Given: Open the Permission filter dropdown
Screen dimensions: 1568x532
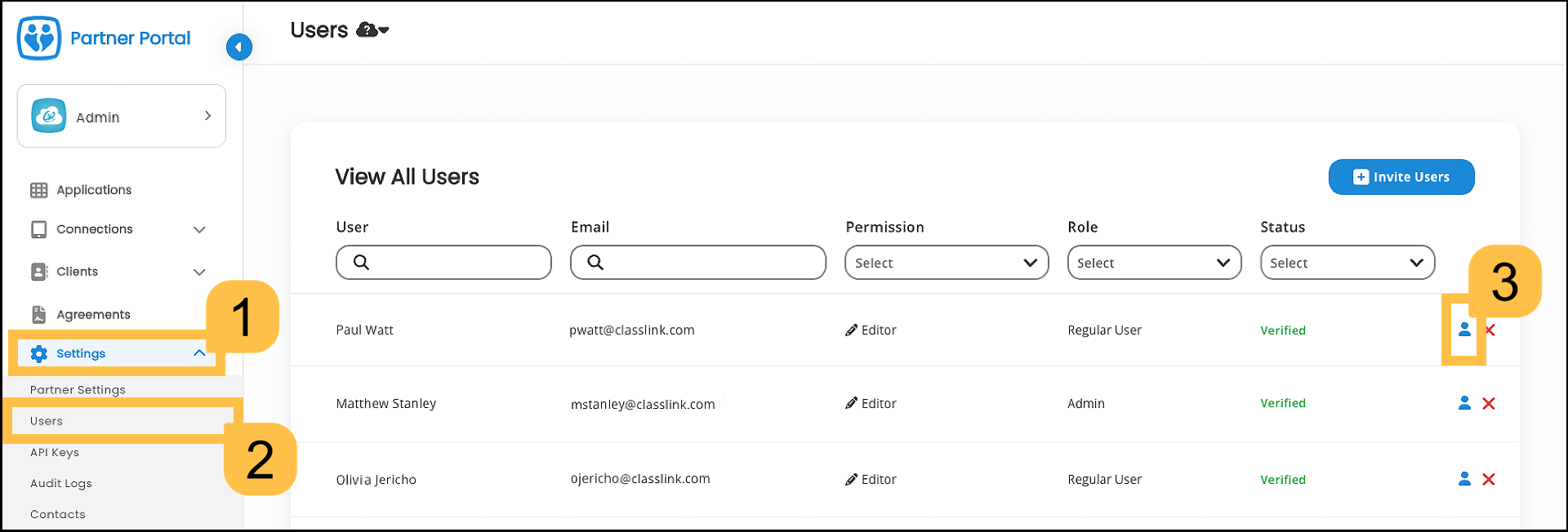Looking at the screenshot, I should [x=946, y=263].
